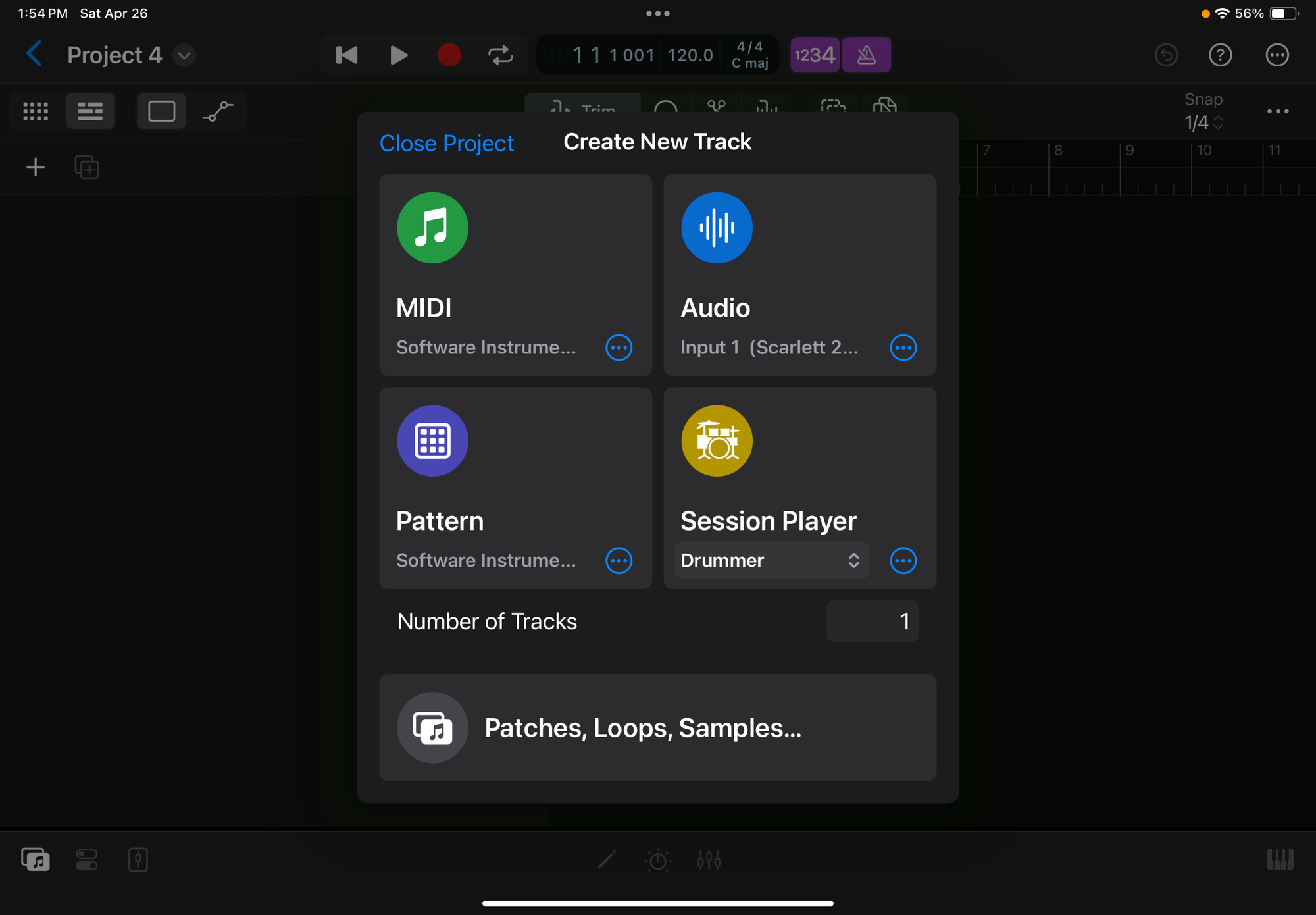Go back using the blue back chevron

tap(34, 55)
